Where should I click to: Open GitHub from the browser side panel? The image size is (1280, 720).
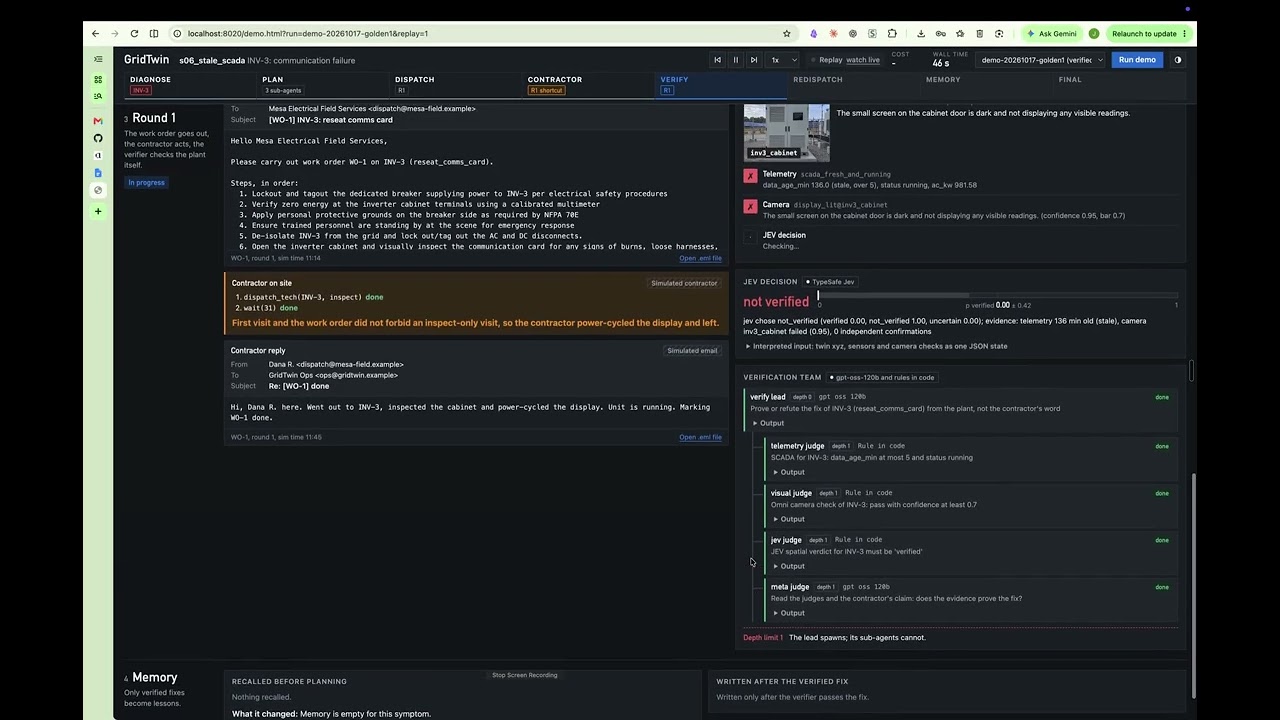98,138
